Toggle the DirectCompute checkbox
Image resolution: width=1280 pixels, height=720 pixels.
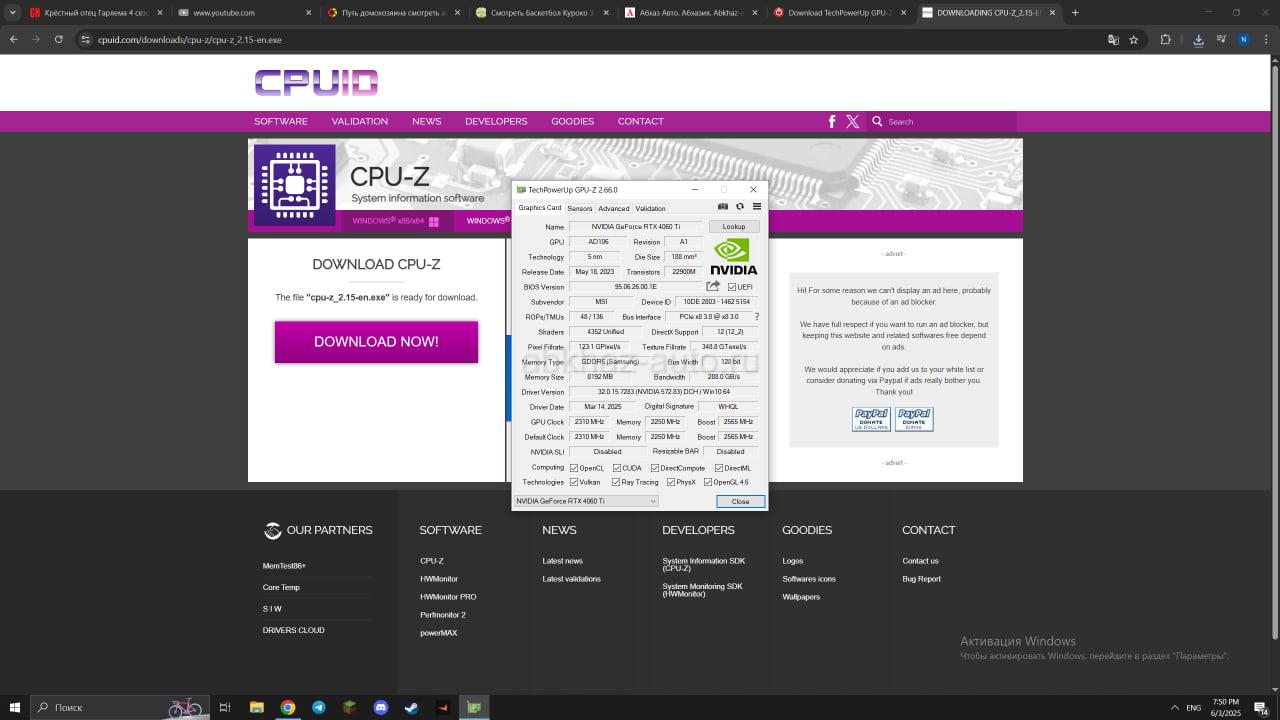click(655, 468)
